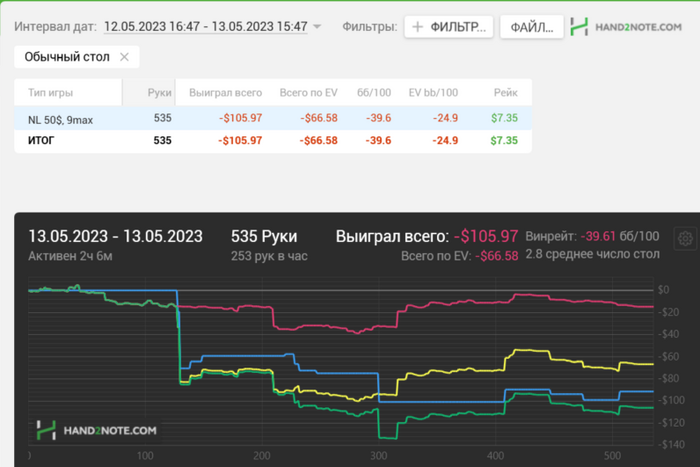
Task: Click 'Выиграл всего: -$105.97' in chart header
Action: pyautogui.click(x=427, y=237)
